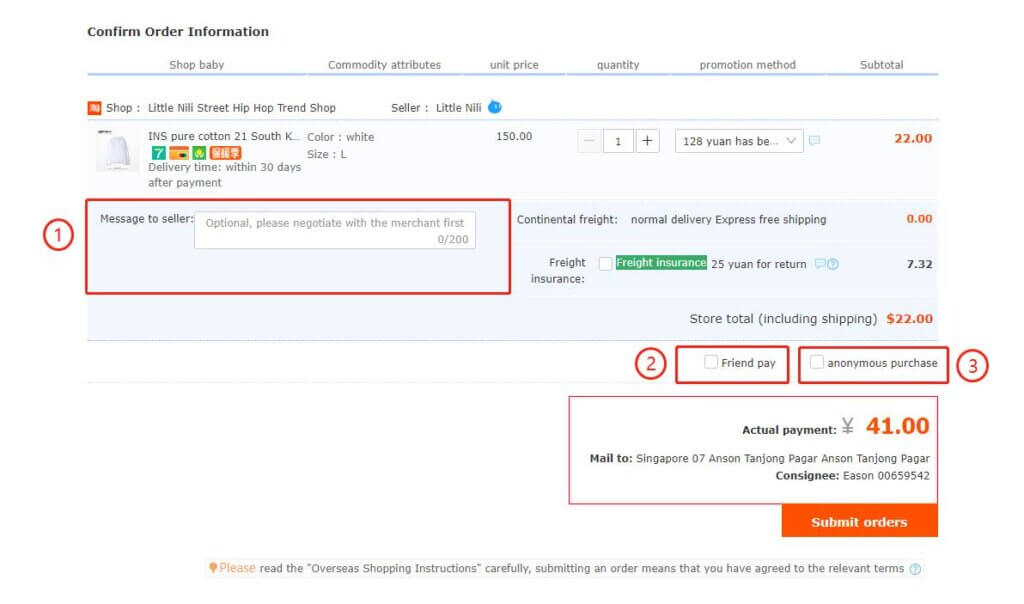Screen dimensions: 1024x604
Task: Click the unit price column header
Action: point(514,65)
